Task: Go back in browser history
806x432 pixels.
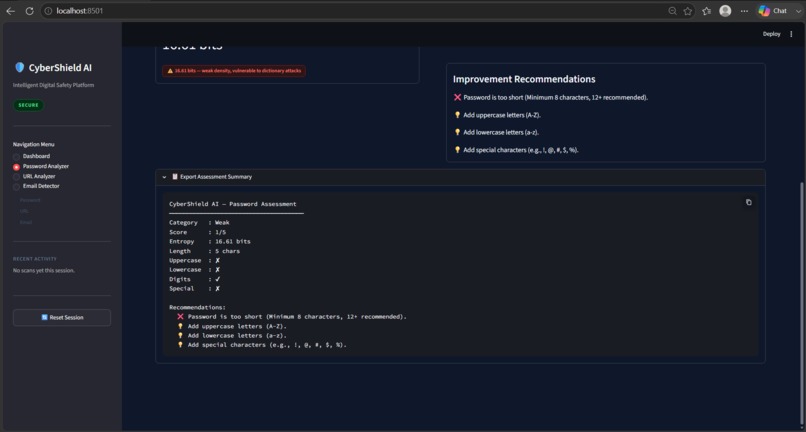Action: pos(10,11)
